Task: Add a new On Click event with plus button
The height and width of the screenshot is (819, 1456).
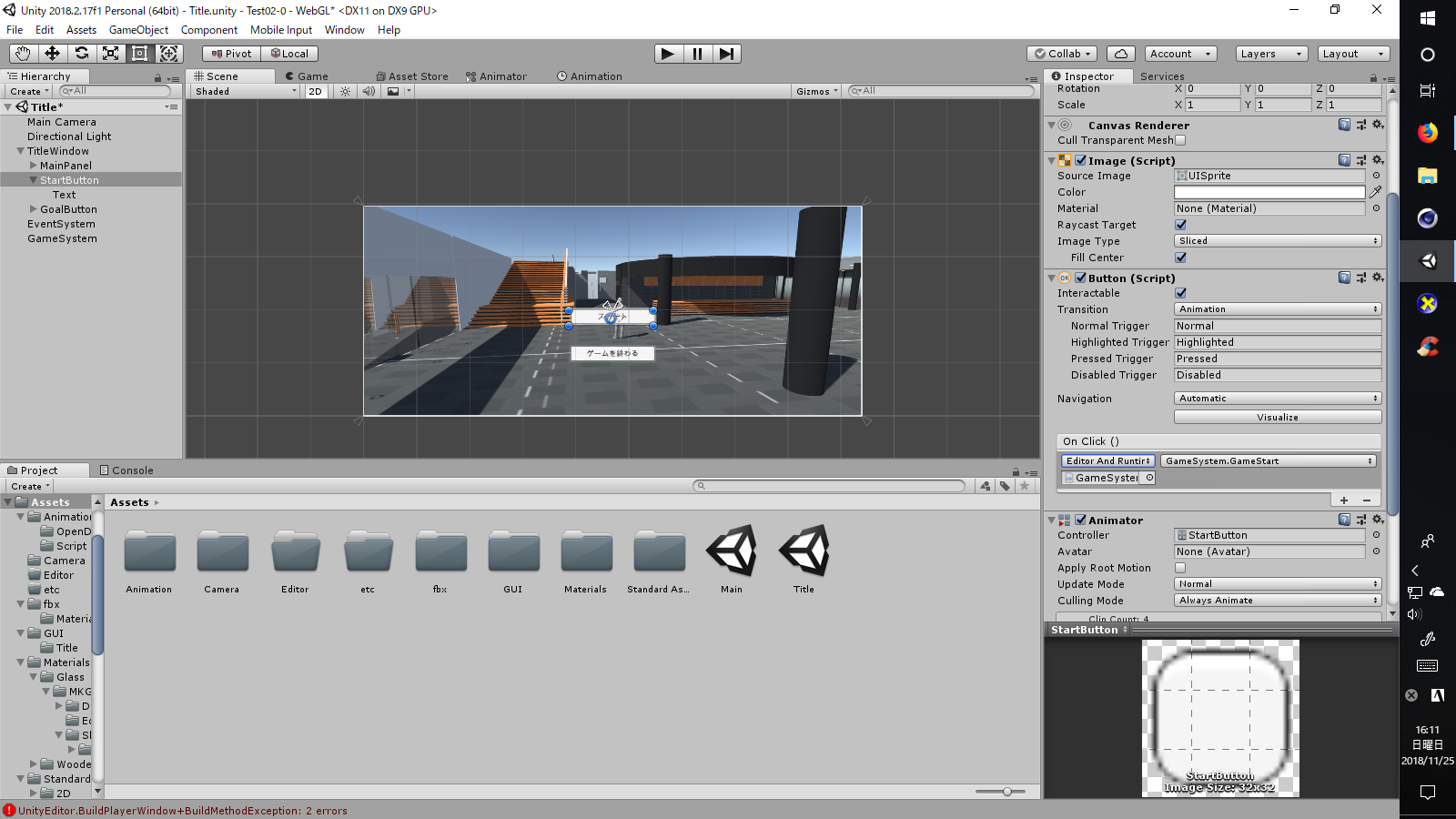Action: (1345, 500)
